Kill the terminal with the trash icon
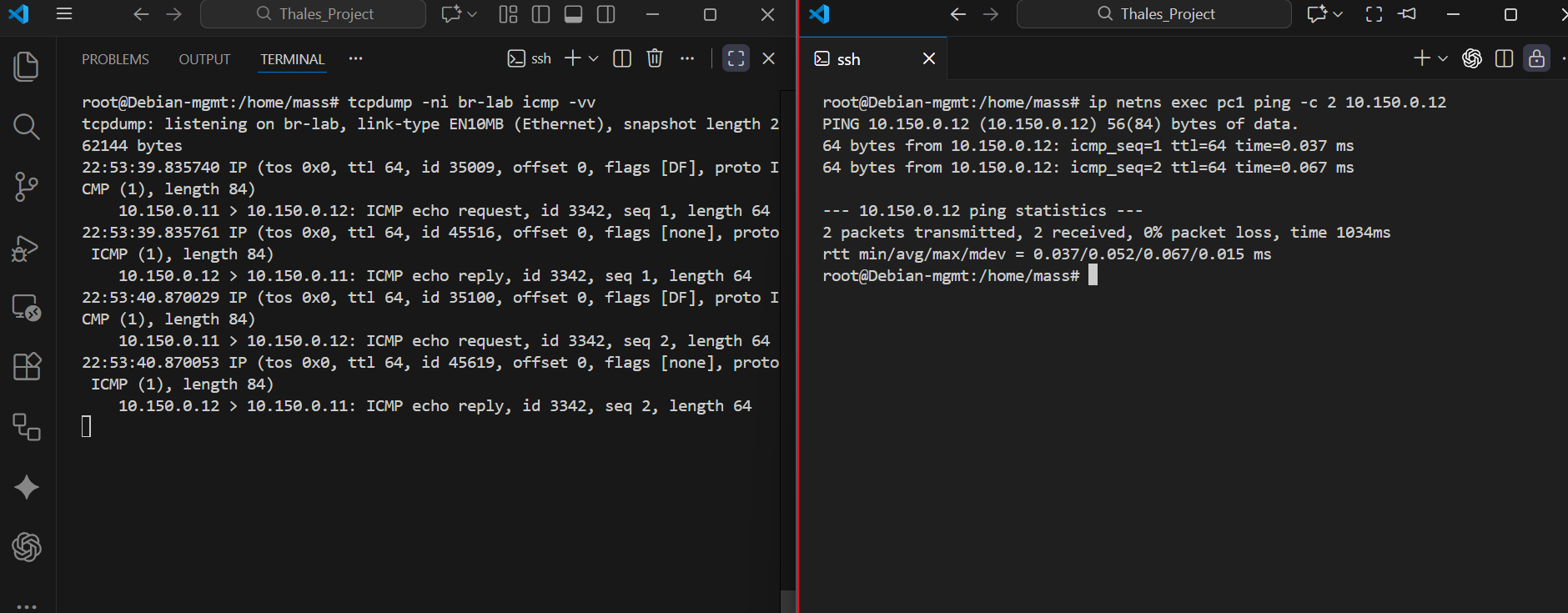The width and height of the screenshot is (1568, 613). (x=655, y=58)
